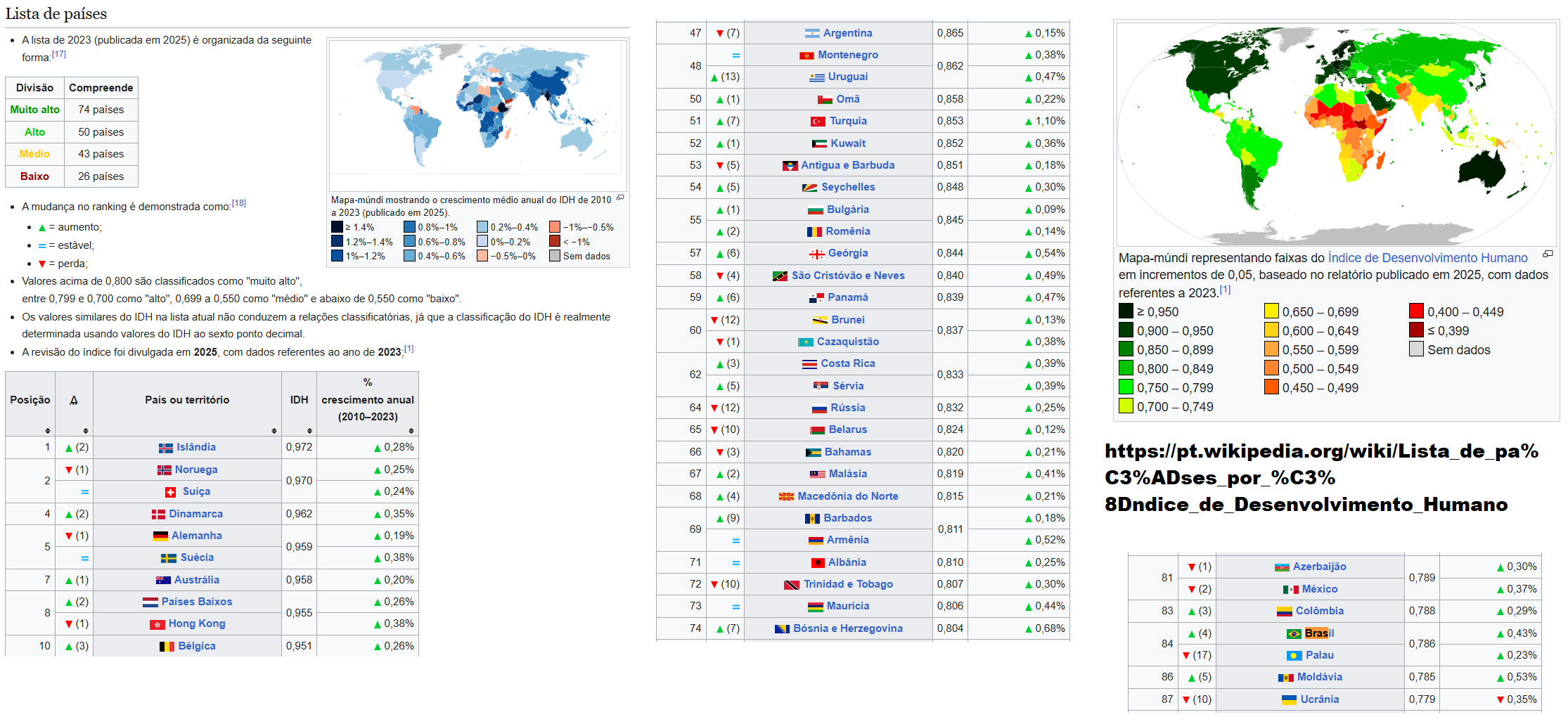Viewport: 1568px width, 724px height.
Task: Click the Kazakhstan flag beside Cazaquistão
Action: [805, 342]
